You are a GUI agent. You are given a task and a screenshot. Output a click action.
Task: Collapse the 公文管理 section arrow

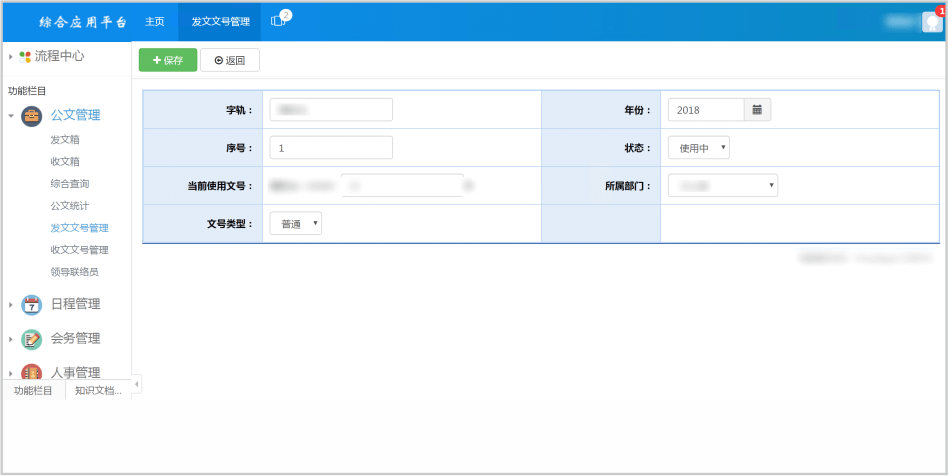[x=10, y=116]
